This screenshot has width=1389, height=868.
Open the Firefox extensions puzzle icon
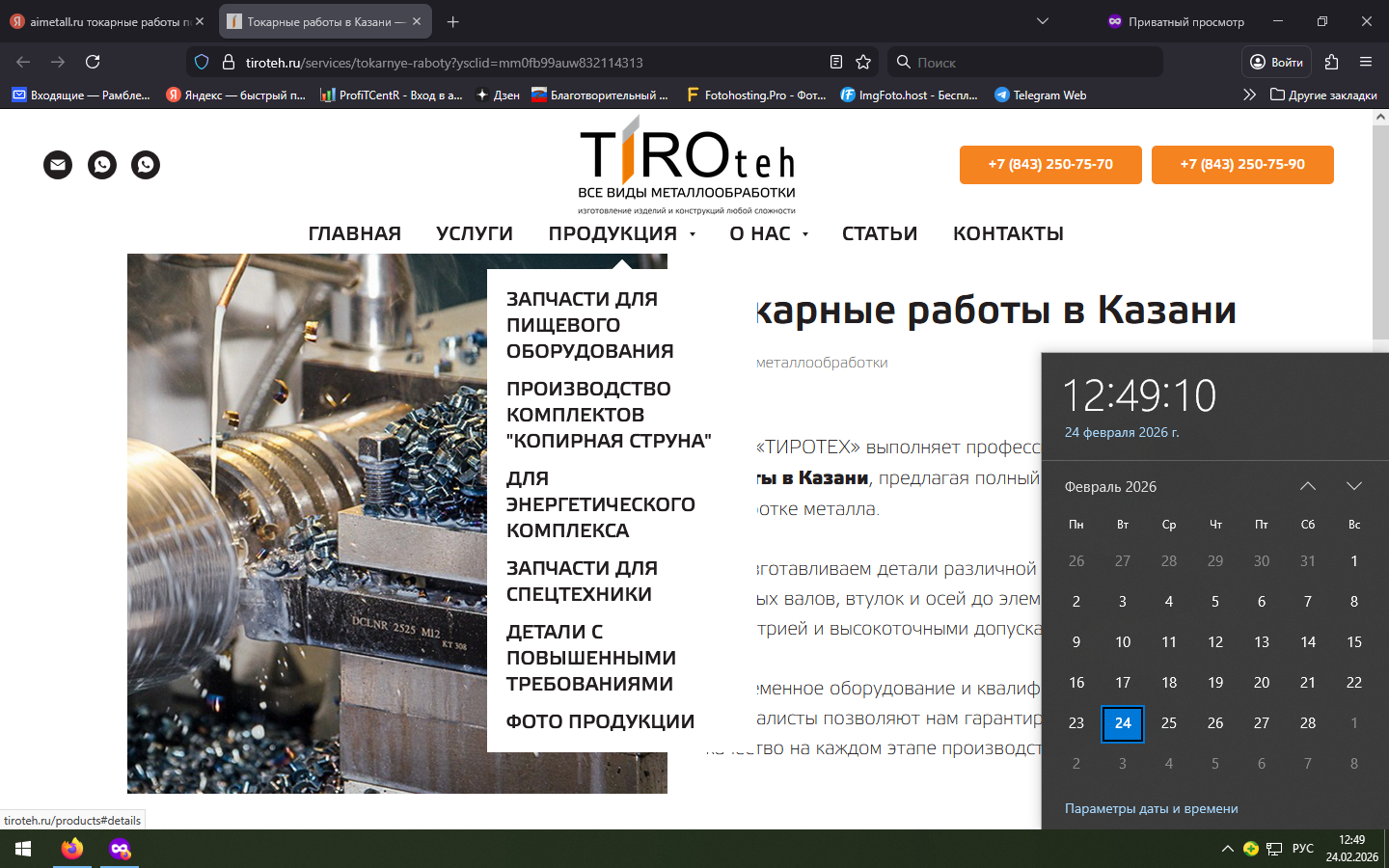[x=1331, y=62]
